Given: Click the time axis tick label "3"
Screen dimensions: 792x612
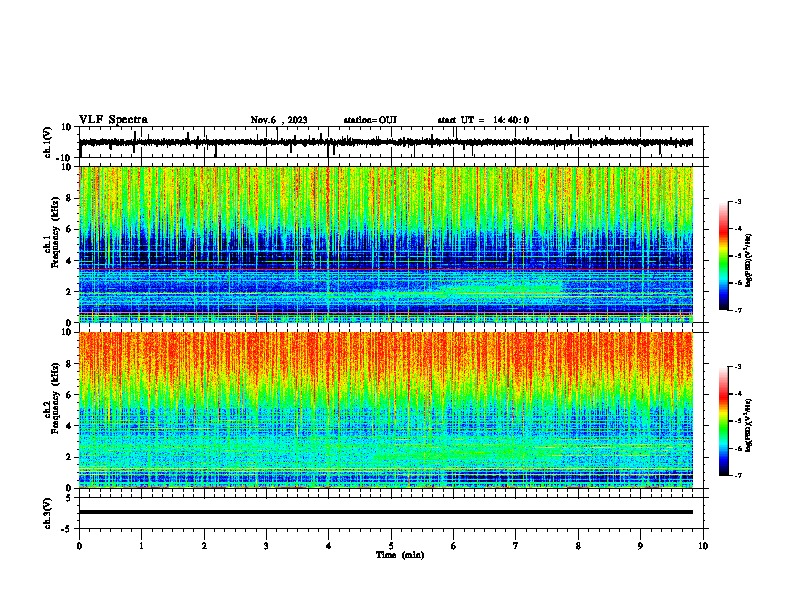Looking at the screenshot, I should (266, 545).
